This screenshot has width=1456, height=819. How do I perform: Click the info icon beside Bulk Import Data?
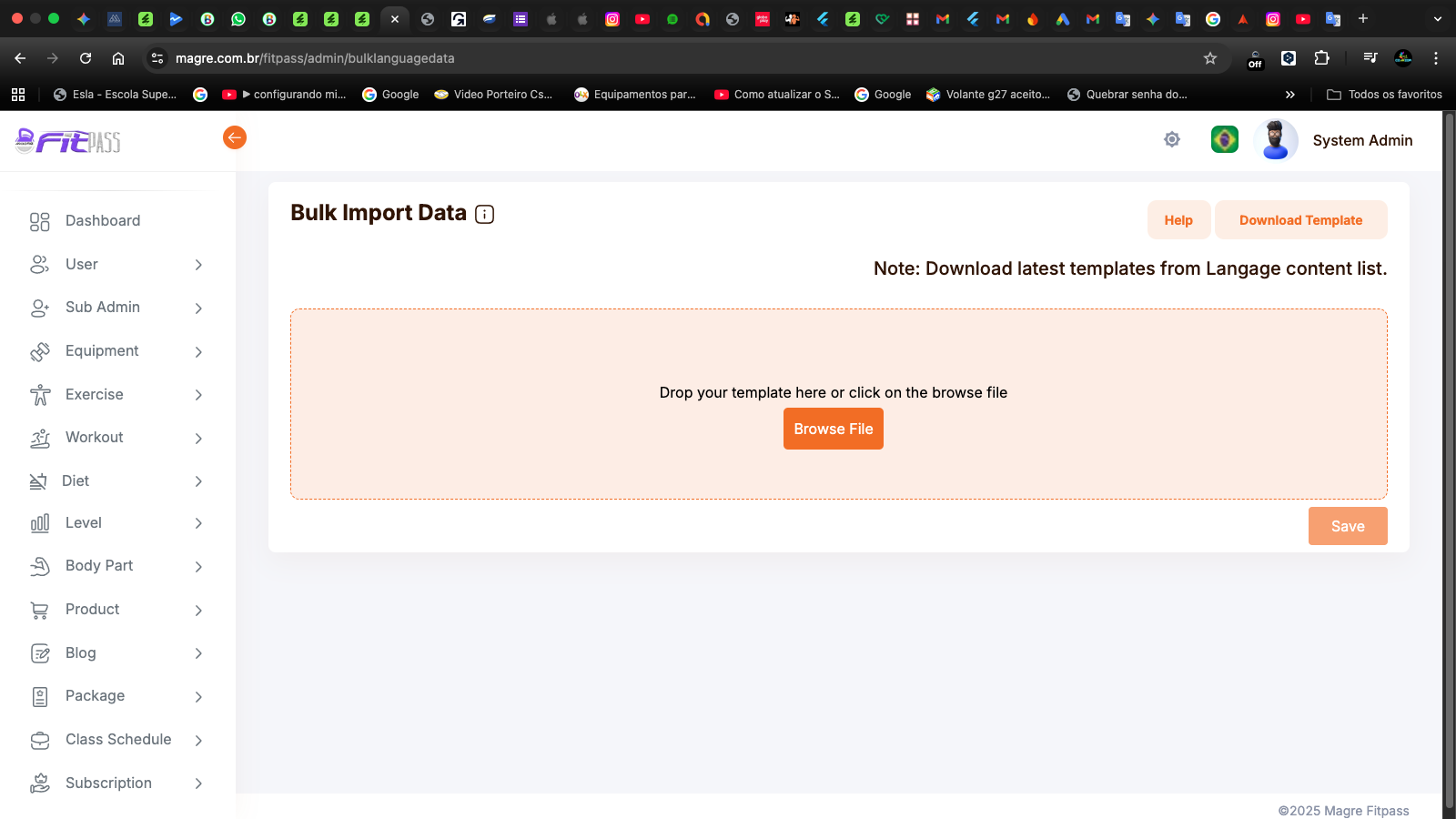485,215
